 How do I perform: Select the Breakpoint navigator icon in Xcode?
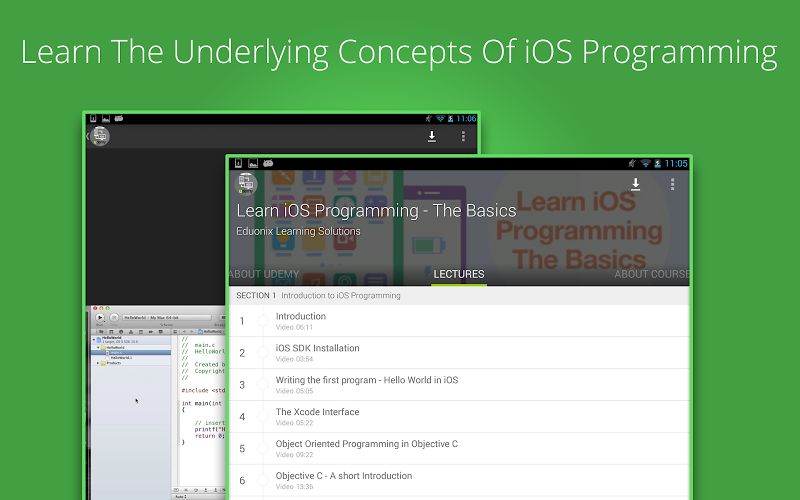pos(151,332)
